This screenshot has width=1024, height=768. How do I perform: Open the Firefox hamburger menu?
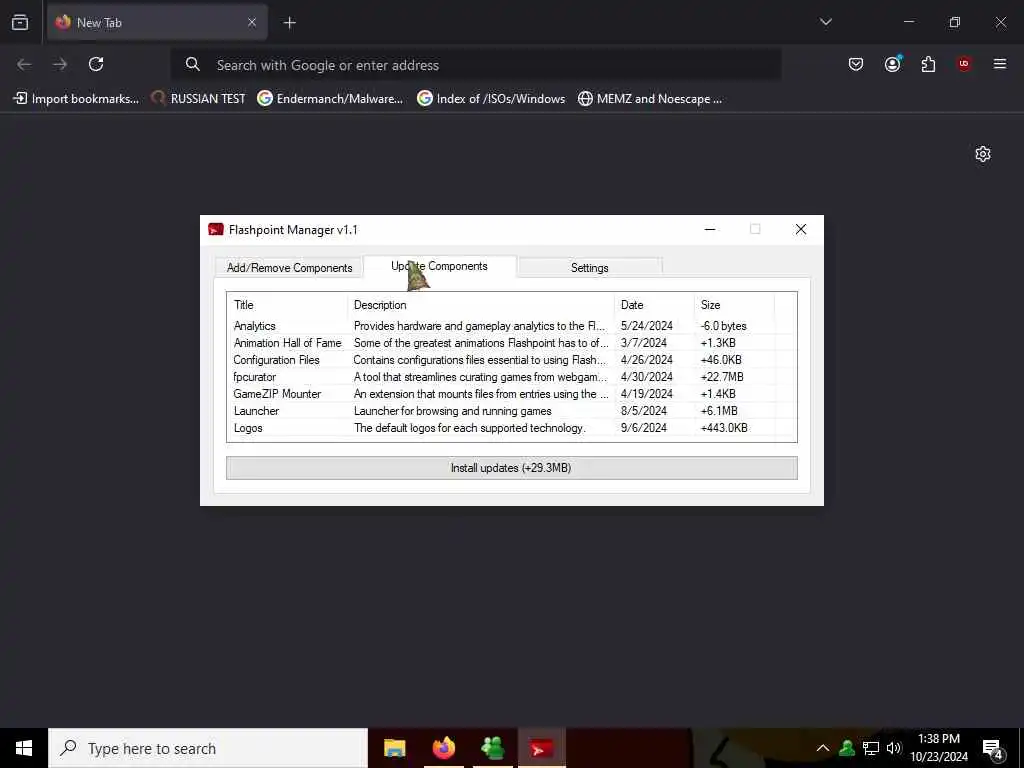click(x=1000, y=64)
